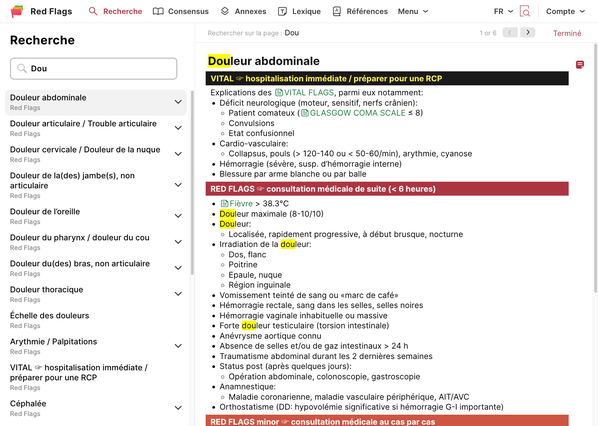598x426 pixels.
Task: Open the VITAL FLAGS link
Action: (309, 93)
